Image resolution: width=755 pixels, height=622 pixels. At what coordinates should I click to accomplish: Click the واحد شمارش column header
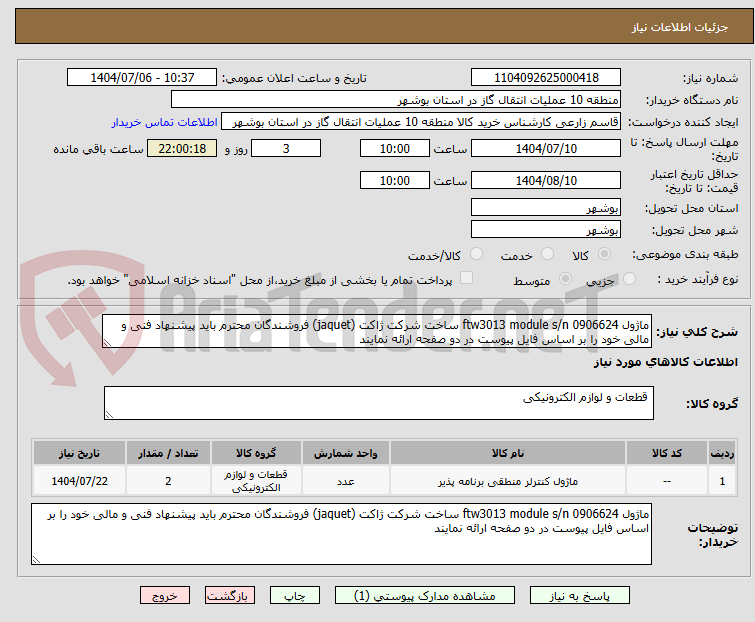(346, 453)
